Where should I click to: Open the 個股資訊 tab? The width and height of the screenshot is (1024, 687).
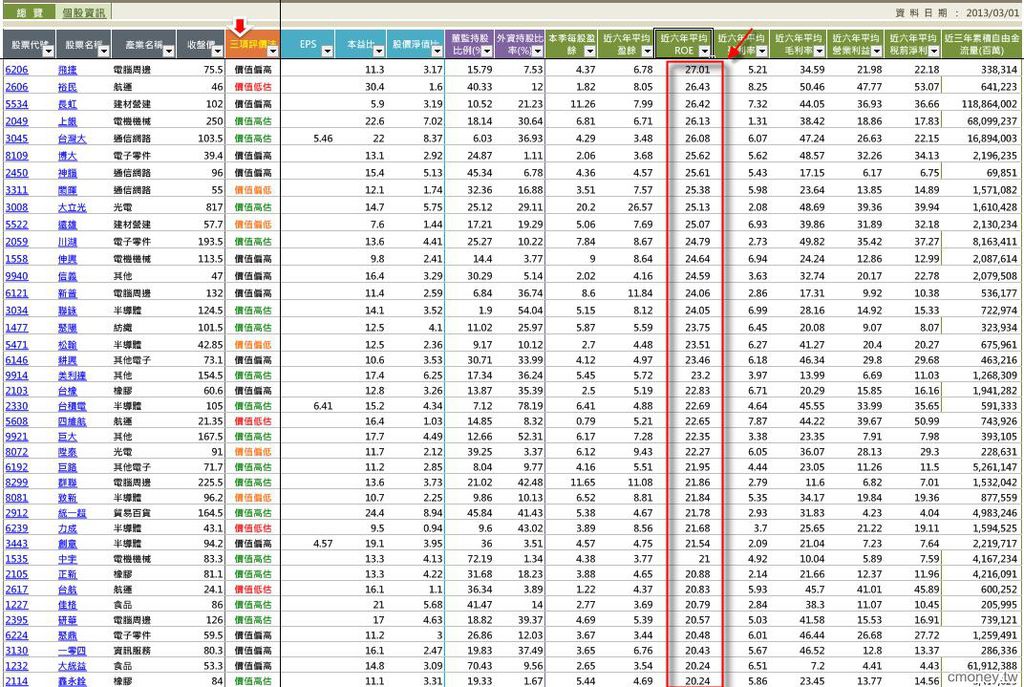84,12
